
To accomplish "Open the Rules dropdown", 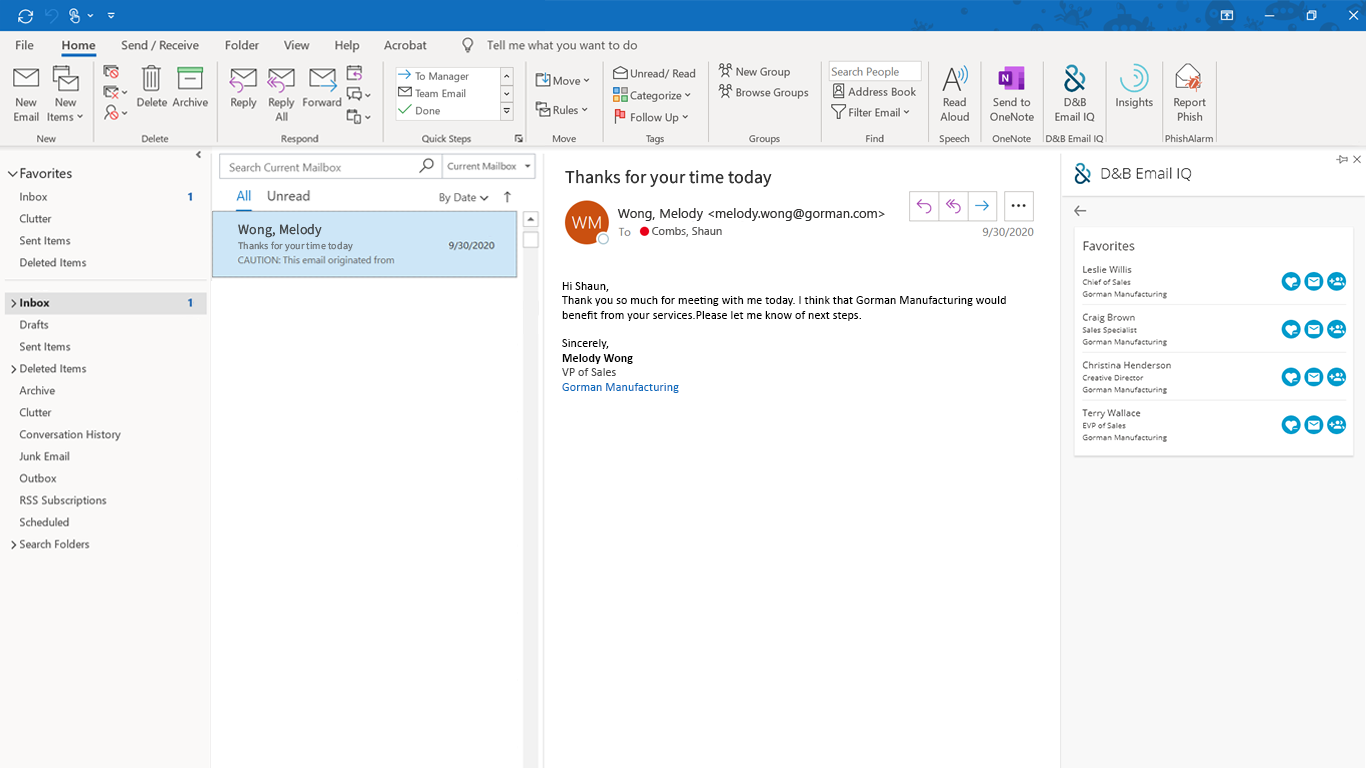I will (x=562, y=110).
